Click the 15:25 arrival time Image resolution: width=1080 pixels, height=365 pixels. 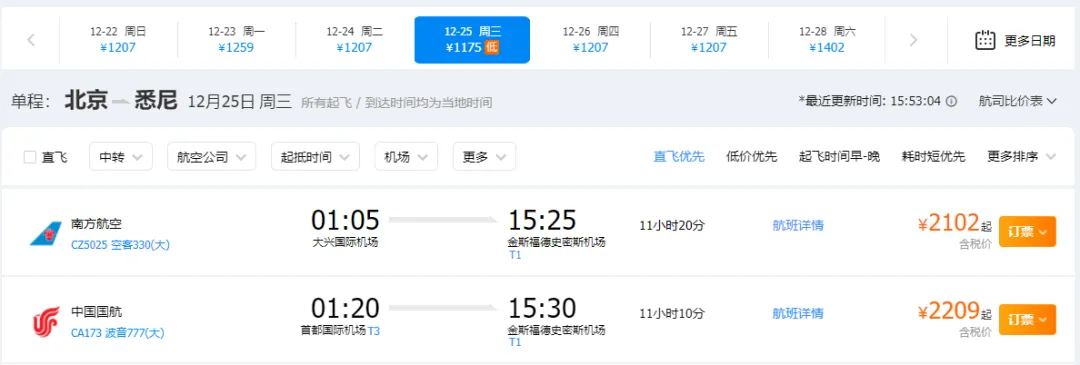click(542, 220)
